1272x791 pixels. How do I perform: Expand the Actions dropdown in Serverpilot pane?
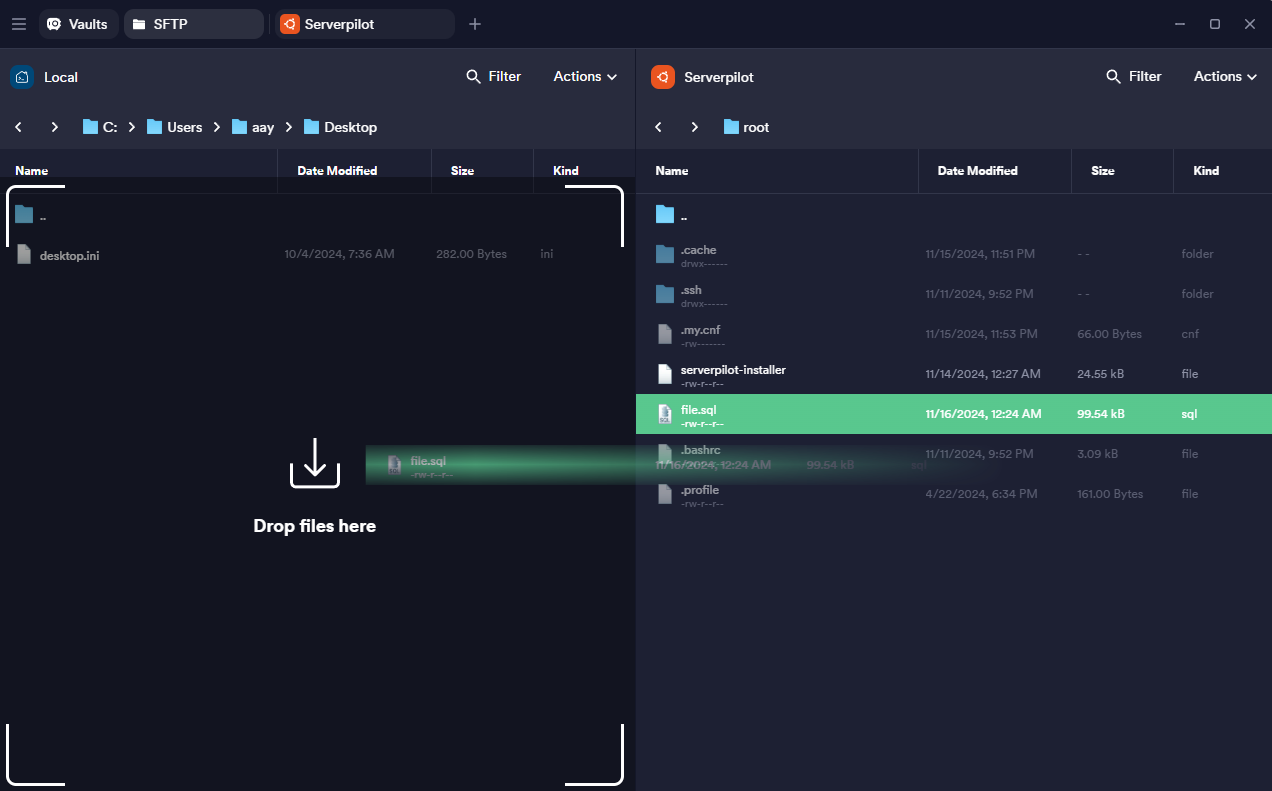1225,77
